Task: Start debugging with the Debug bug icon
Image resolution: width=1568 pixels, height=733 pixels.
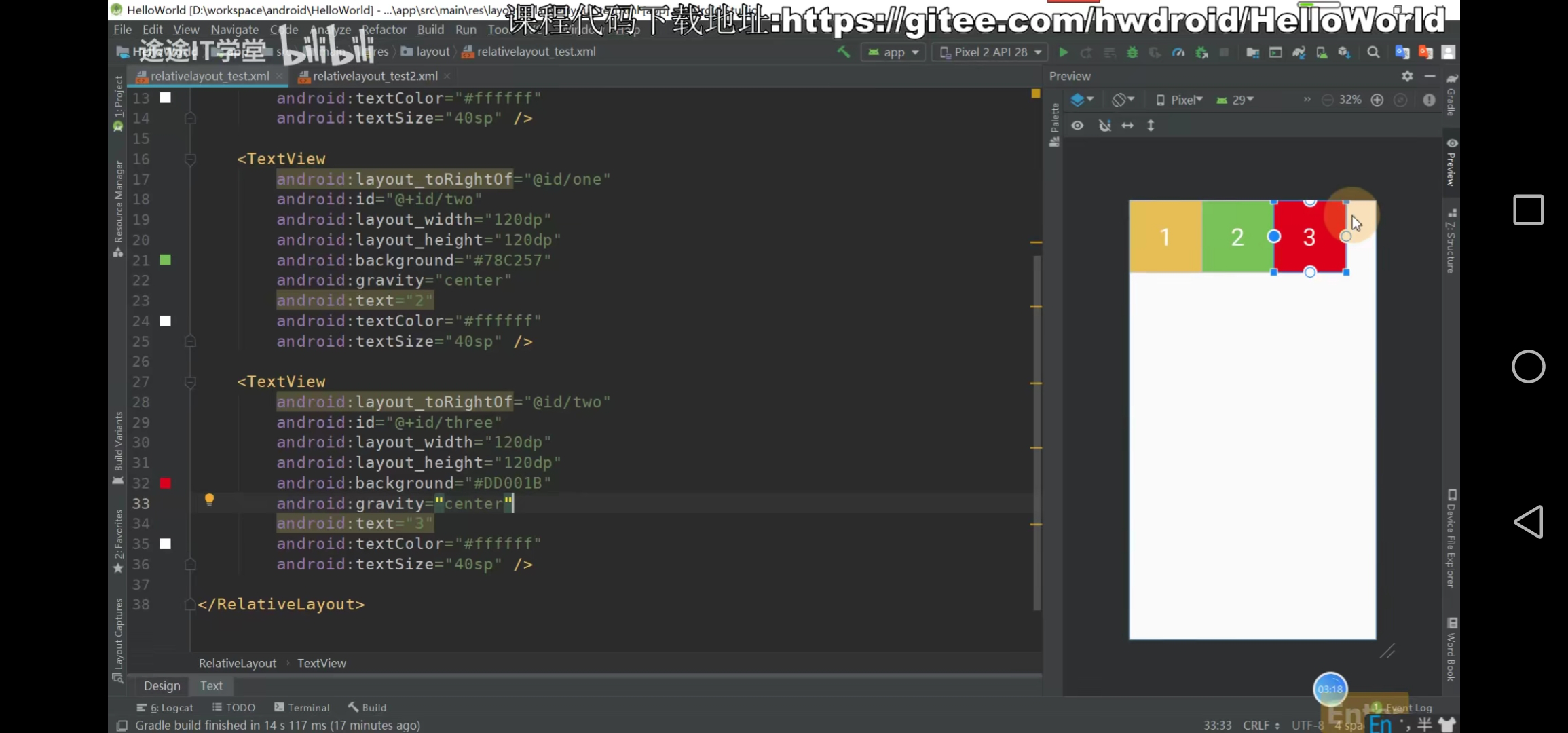Action: click(1132, 52)
